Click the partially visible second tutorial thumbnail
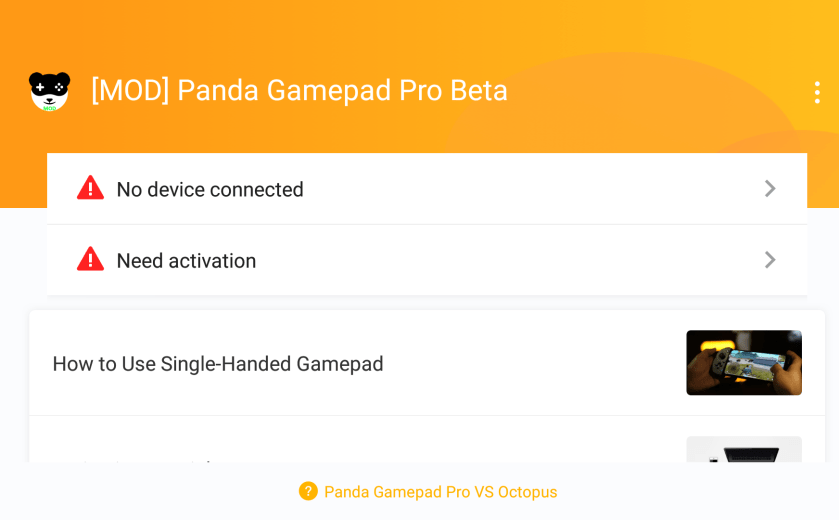Image resolution: width=839 pixels, height=520 pixels. tap(744, 450)
